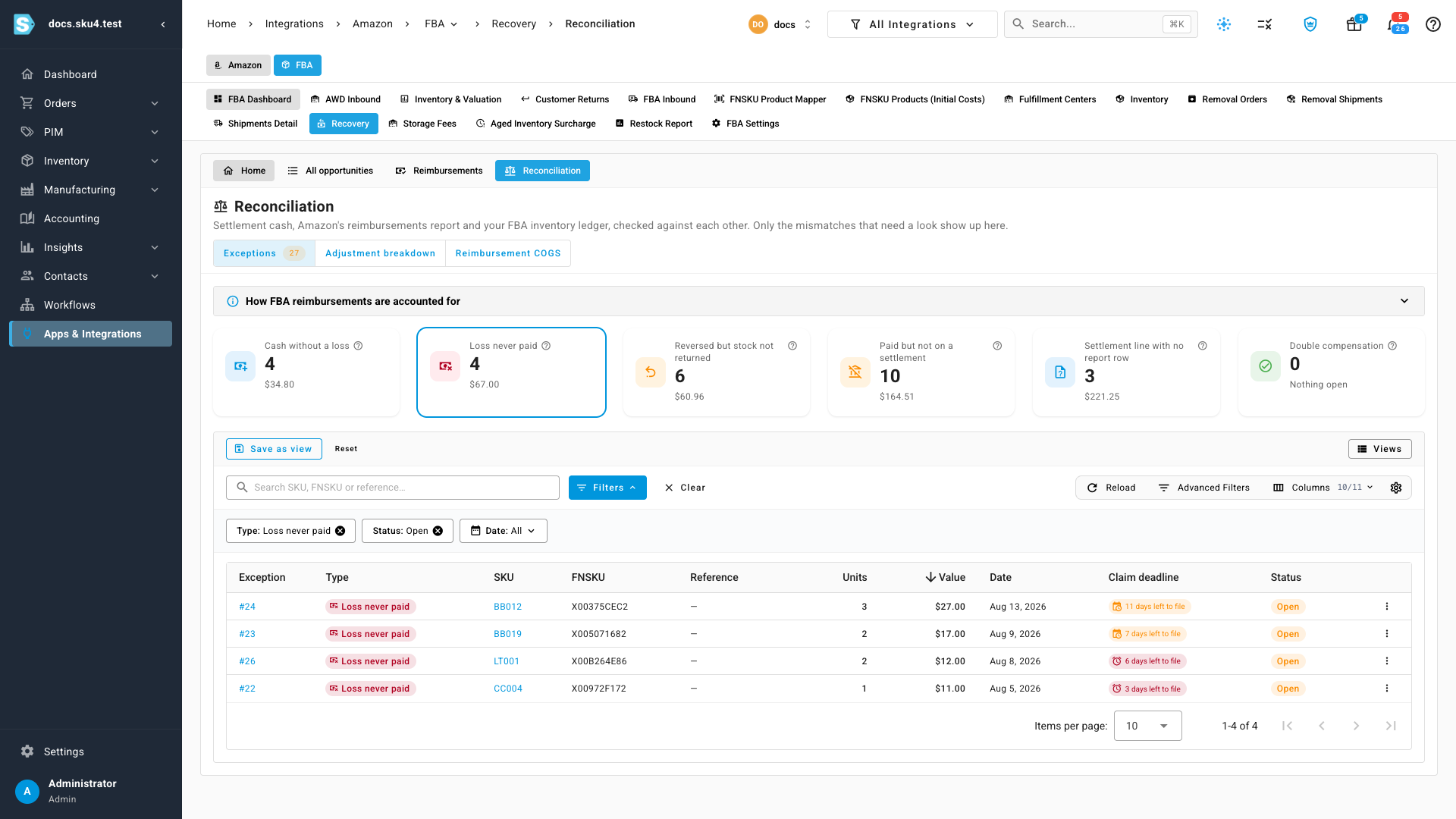Click the Reload button
The height and width of the screenshot is (819, 1456).
1111,488
